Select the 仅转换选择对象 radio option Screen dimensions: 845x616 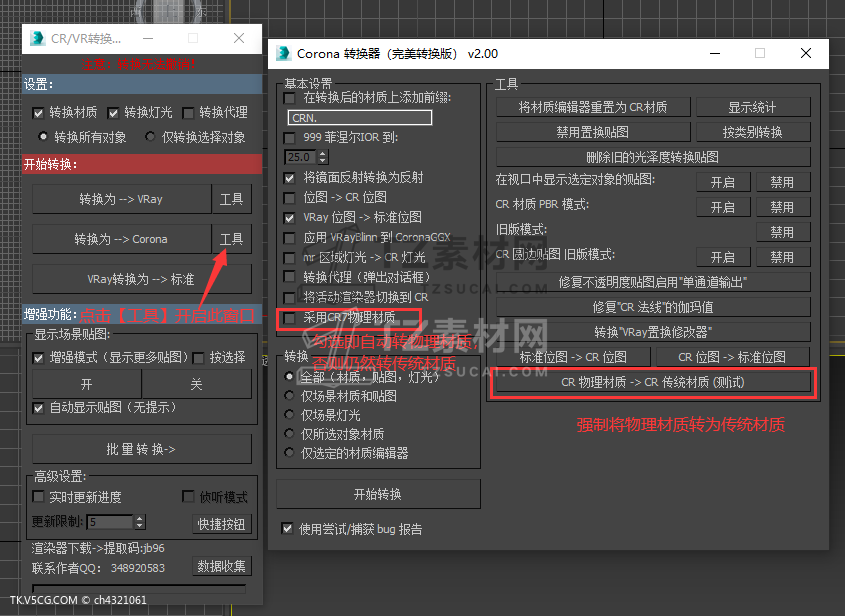[150, 137]
